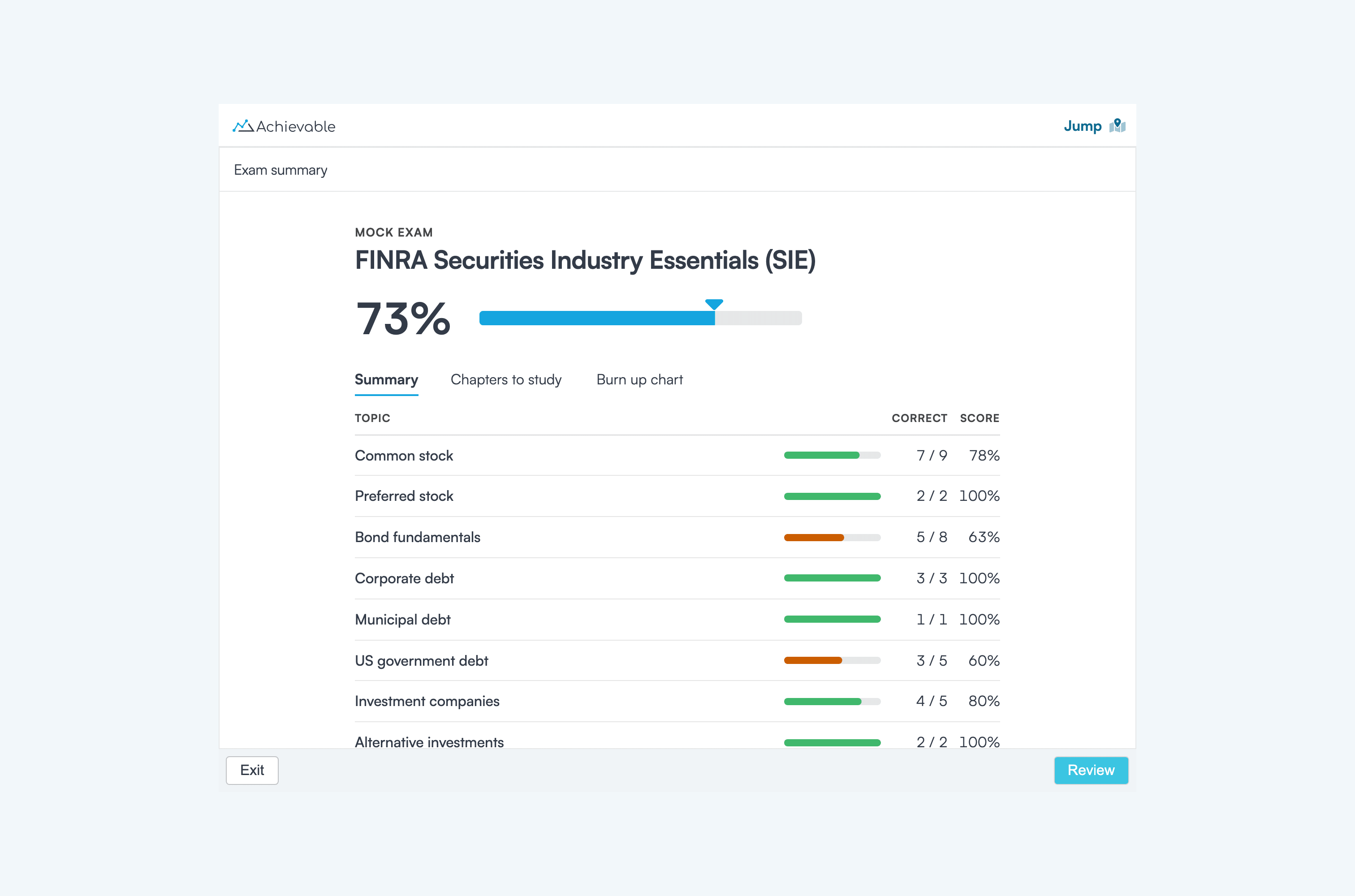Viewport: 1355px width, 896px height.
Task: Open the Chapters to study tab
Action: (x=506, y=380)
